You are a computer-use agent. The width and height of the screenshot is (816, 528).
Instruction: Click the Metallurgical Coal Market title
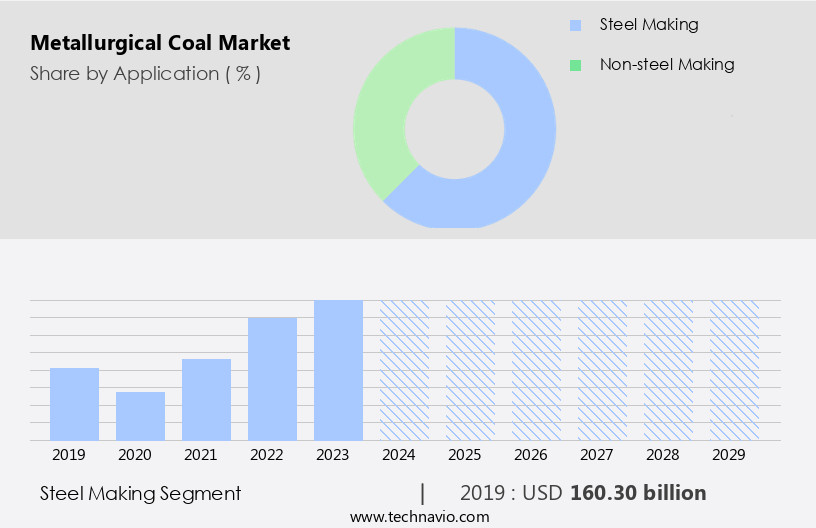click(x=160, y=43)
